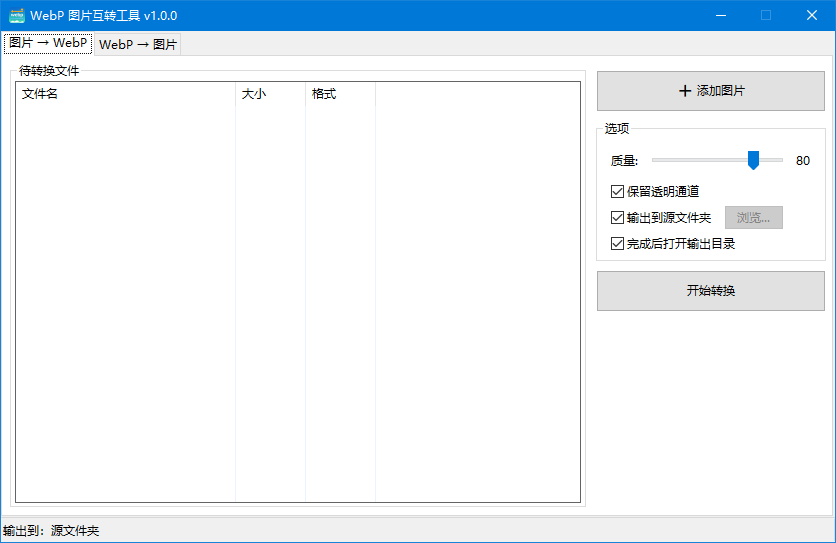The height and width of the screenshot is (543, 836).
Task: Sort by the 格式 column header
Action: pos(341,94)
